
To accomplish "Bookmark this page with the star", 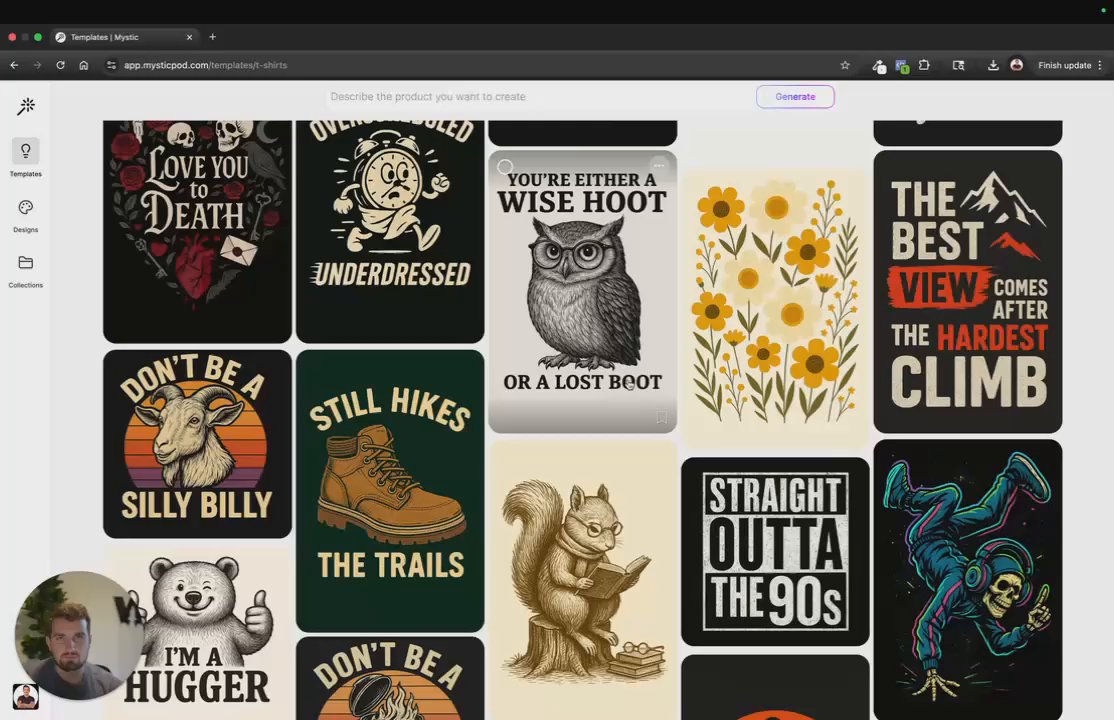I will [845, 65].
